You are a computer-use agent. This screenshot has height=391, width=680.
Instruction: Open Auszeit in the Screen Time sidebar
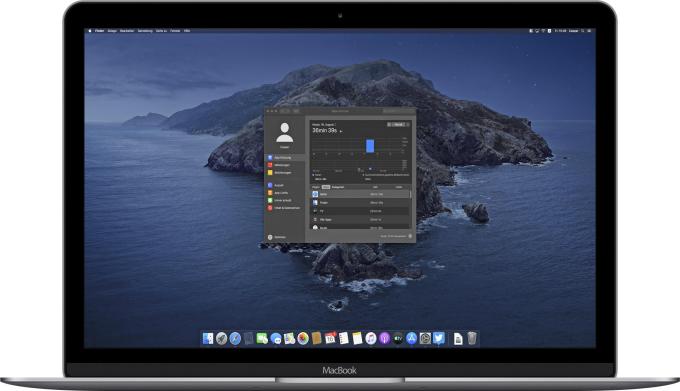285,185
